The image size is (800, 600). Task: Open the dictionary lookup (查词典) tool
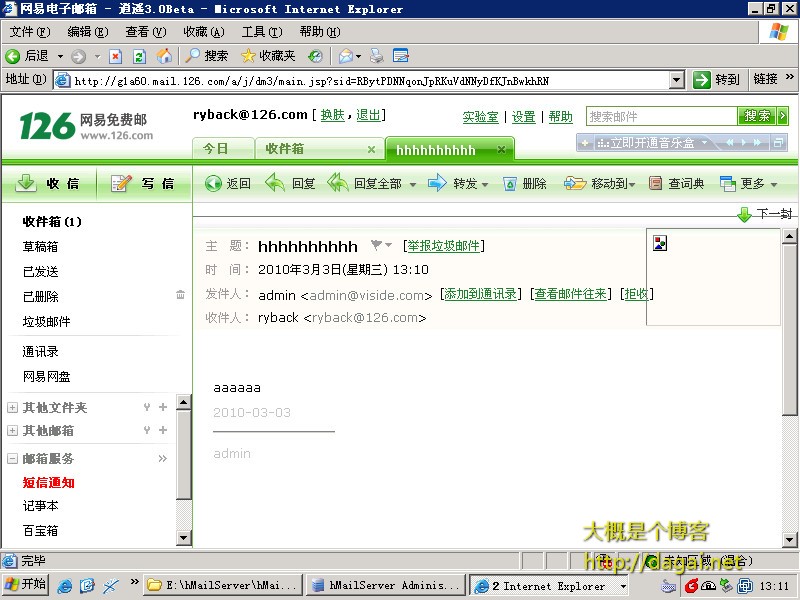point(656,183)
